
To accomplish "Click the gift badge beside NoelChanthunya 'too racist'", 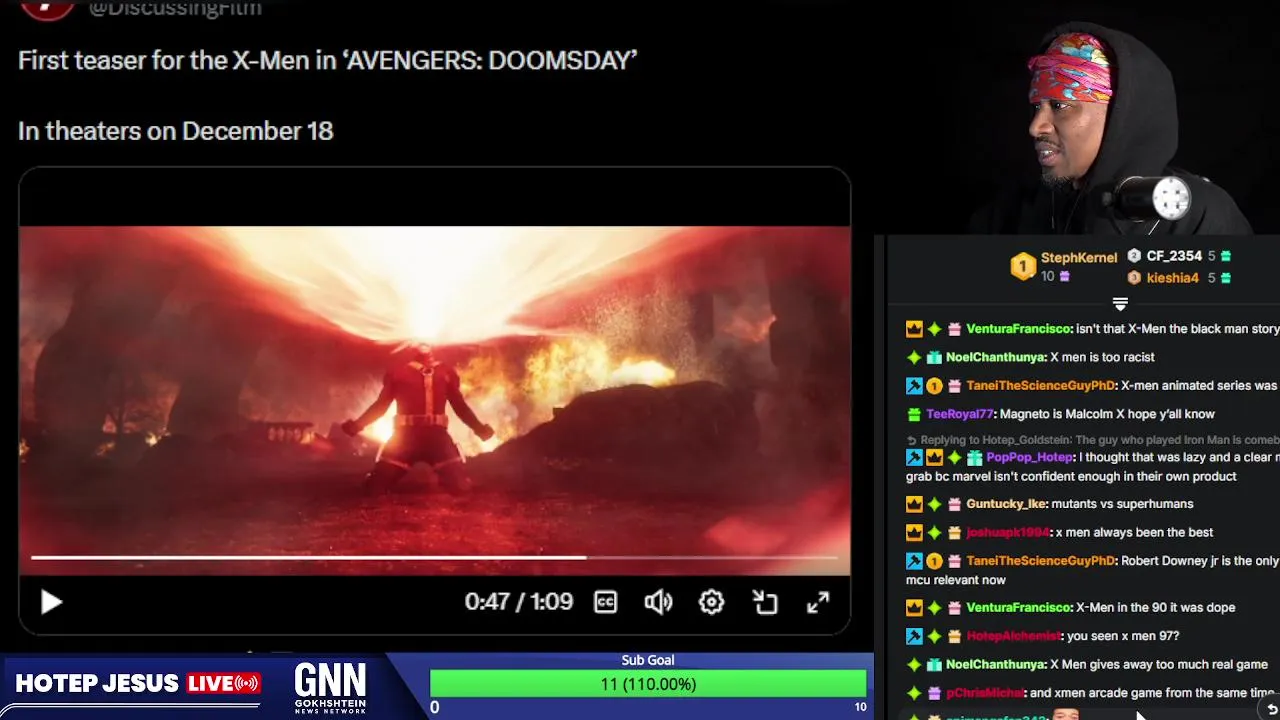I will coord(934,357).
